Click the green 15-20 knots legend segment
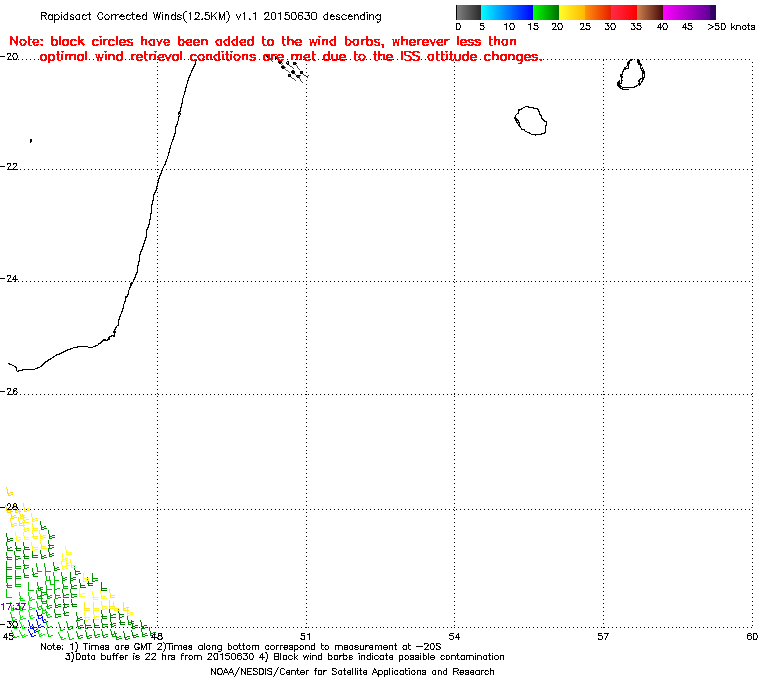Image resolution: width=760 pixels, height=688 pixels. (x=546, y=12)
